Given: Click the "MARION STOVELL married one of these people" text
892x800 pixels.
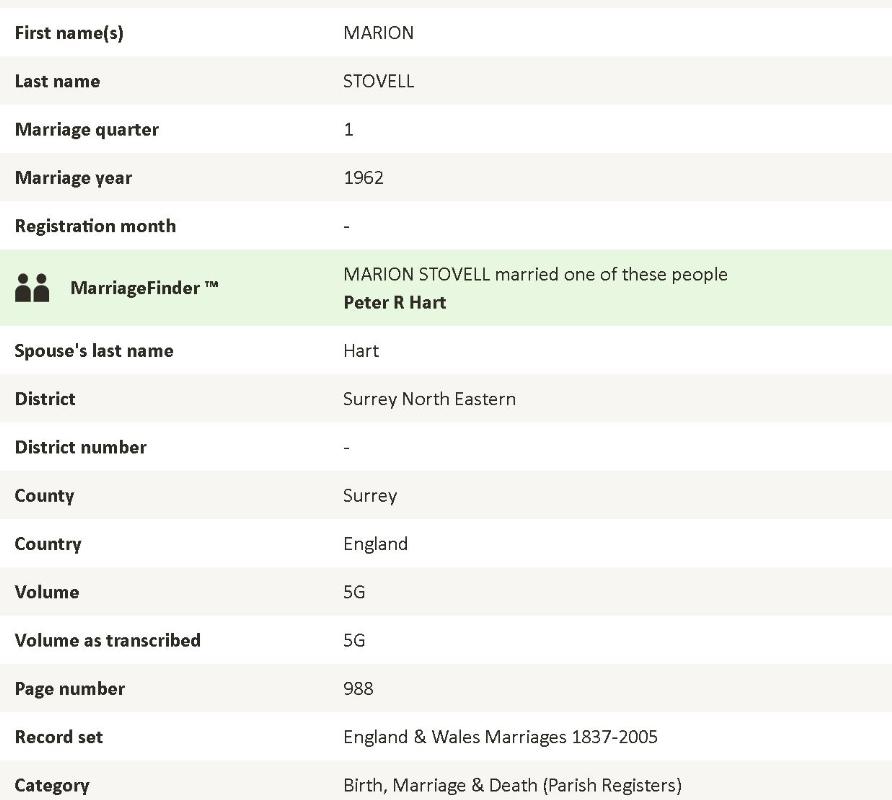Looking at the screenshot, I should (535, 275).
